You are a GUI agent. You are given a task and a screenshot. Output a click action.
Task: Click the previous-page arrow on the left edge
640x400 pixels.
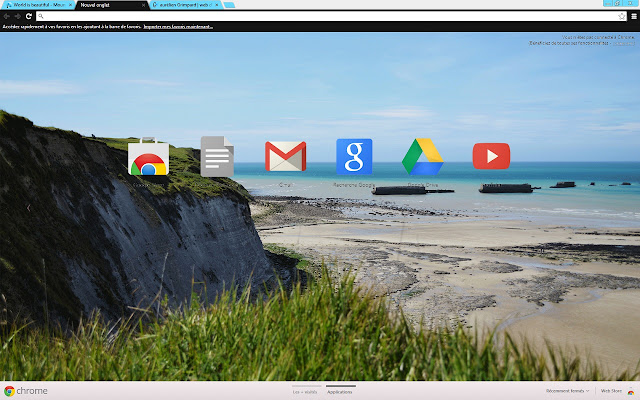pos(29,208)
